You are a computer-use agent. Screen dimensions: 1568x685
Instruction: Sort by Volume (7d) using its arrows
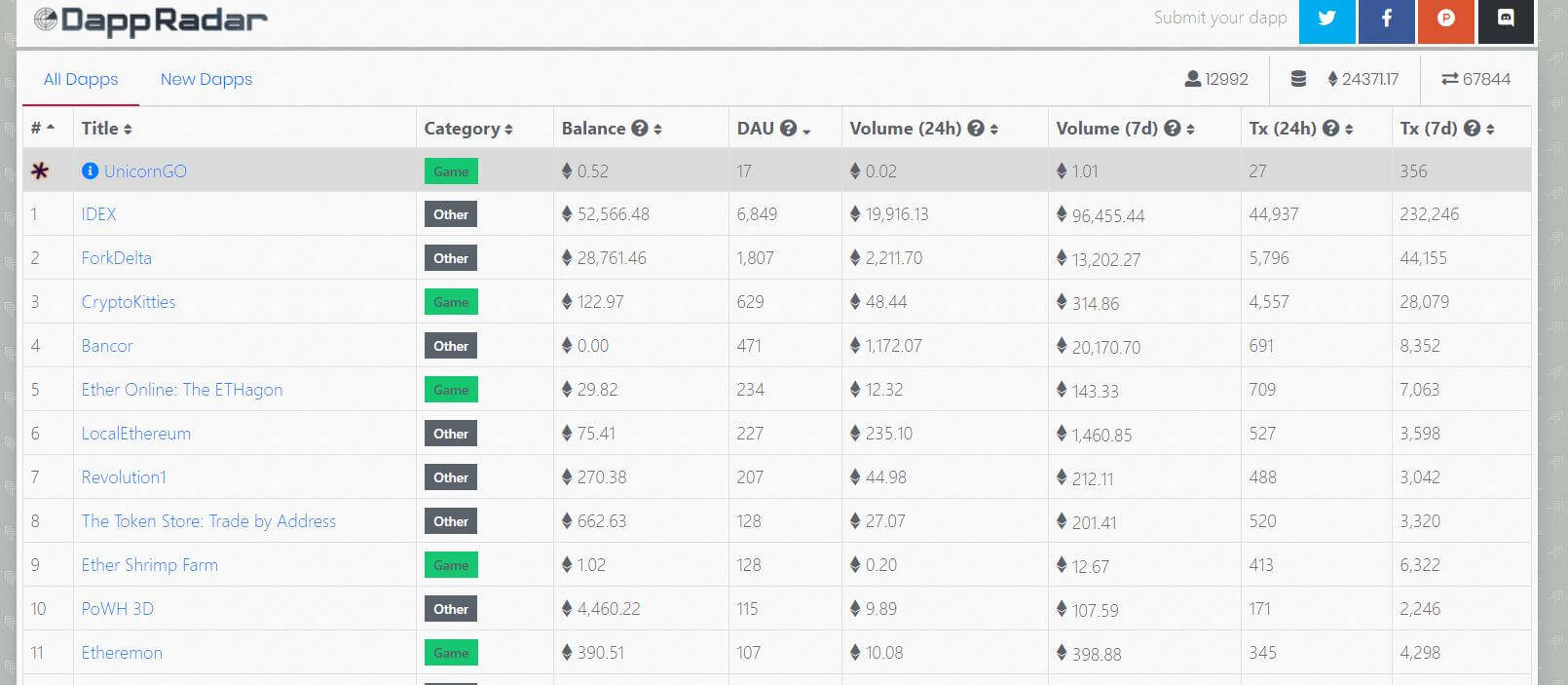tap(1190, 129)
